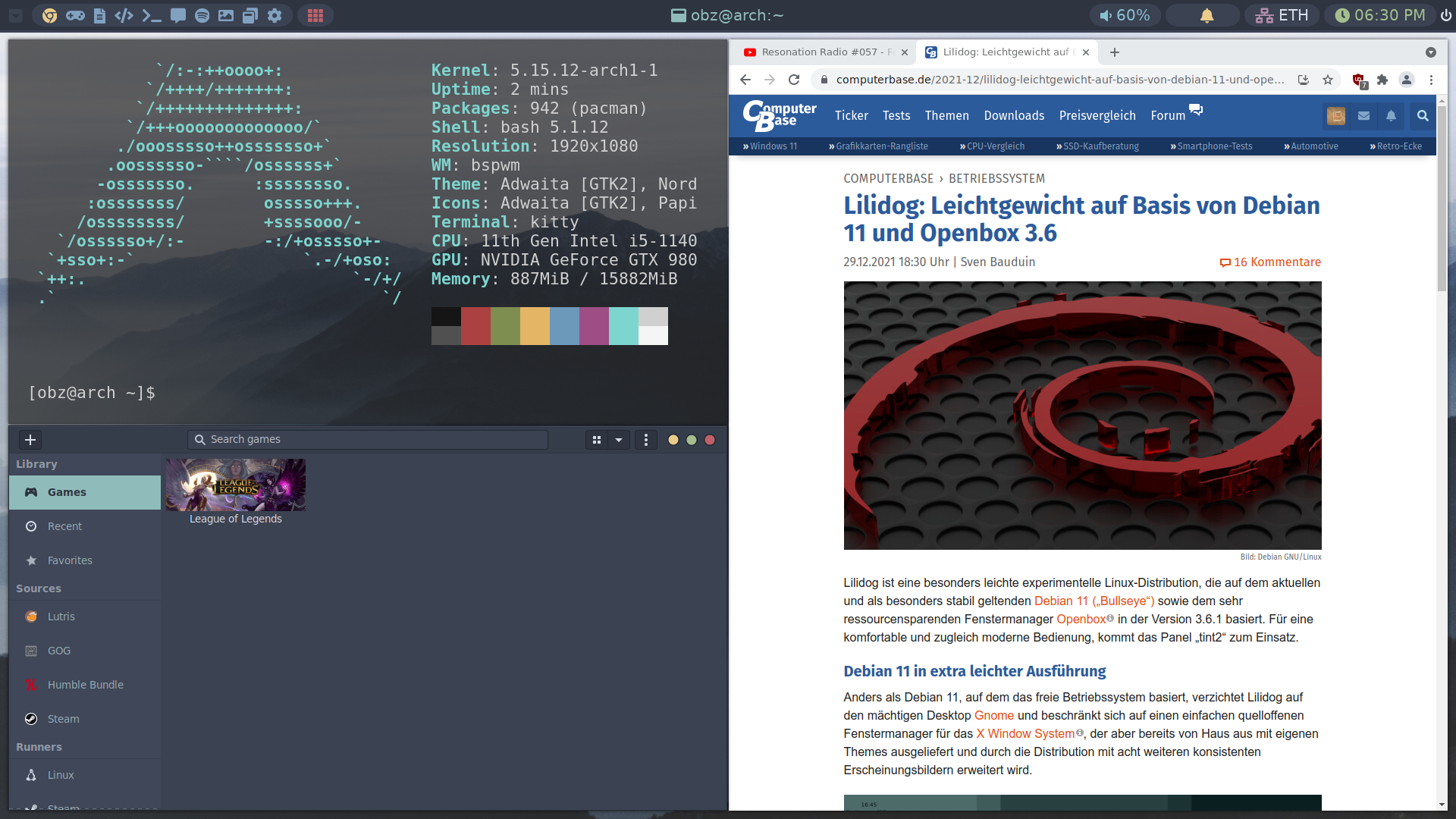Select the Linux runner

tap(85, 775)
